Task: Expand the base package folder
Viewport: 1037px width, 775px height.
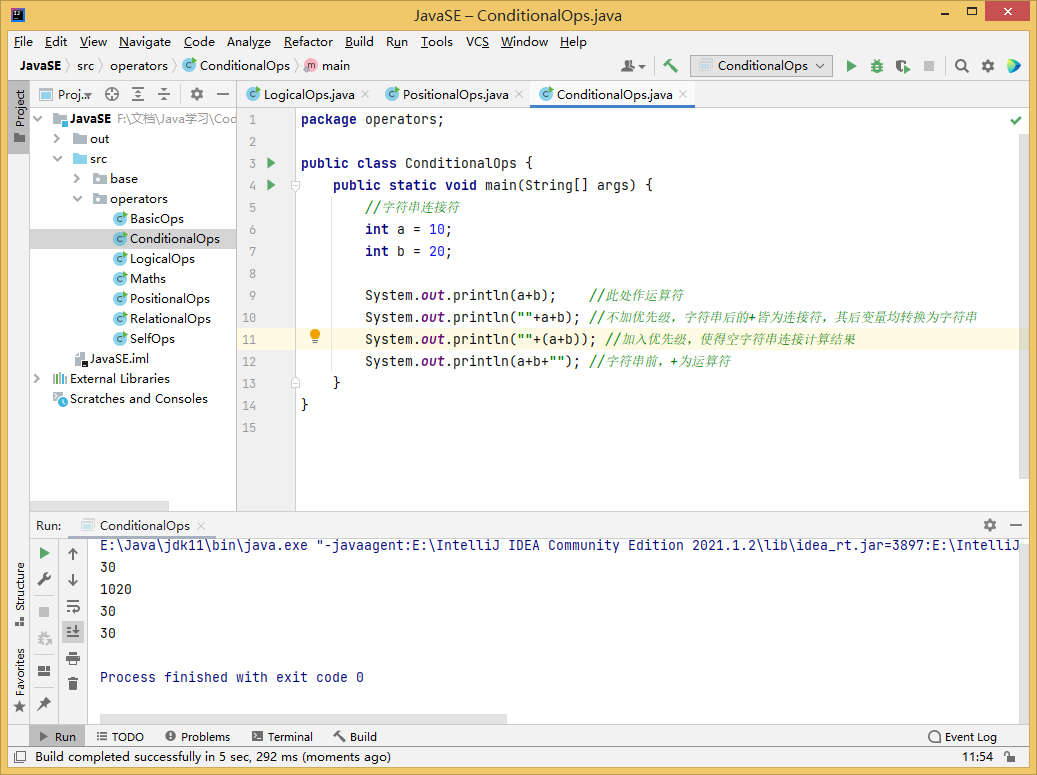Action: tap(77, 179)
